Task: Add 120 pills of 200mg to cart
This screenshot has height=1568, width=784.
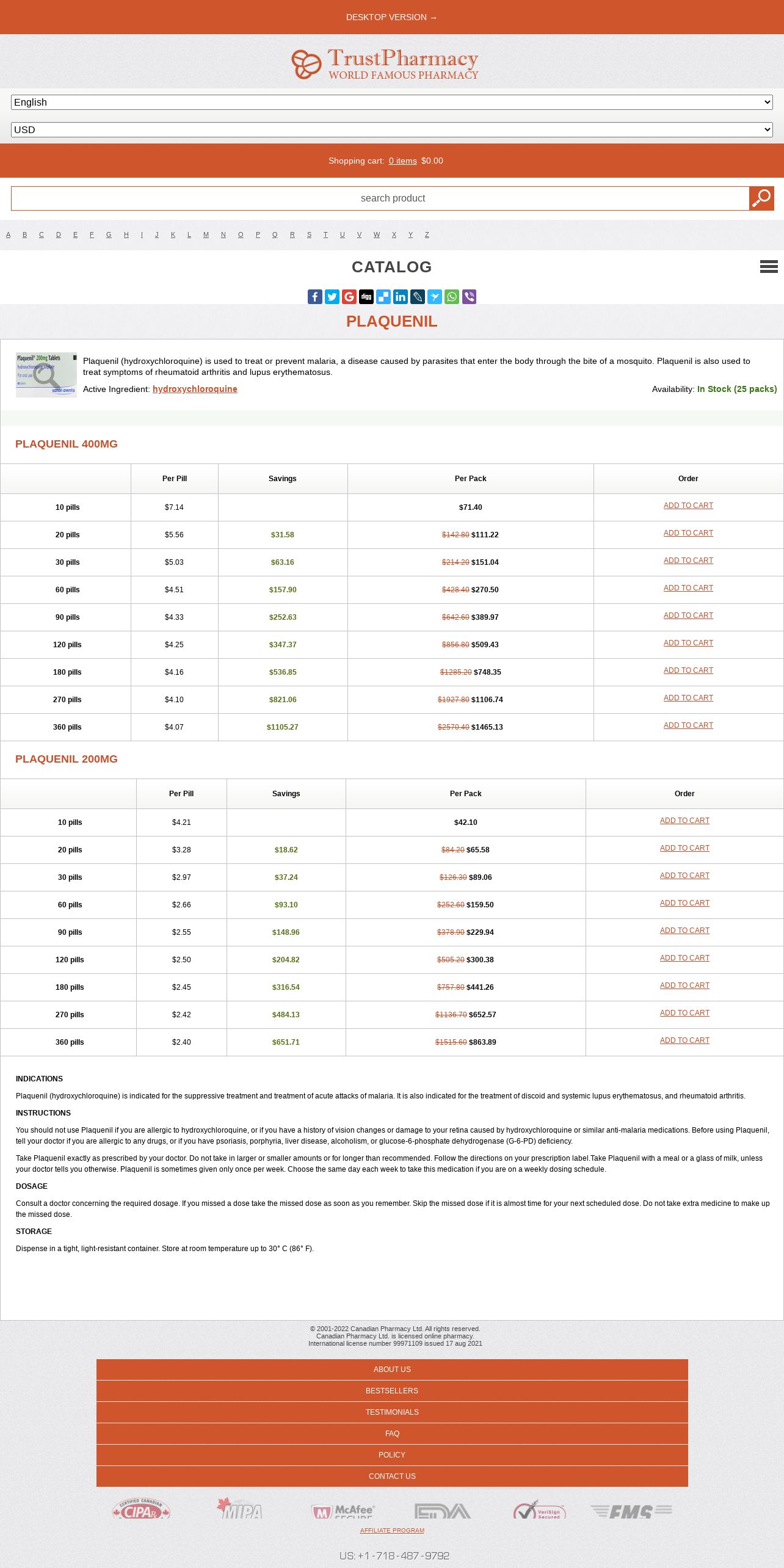Action: [684, 958]
